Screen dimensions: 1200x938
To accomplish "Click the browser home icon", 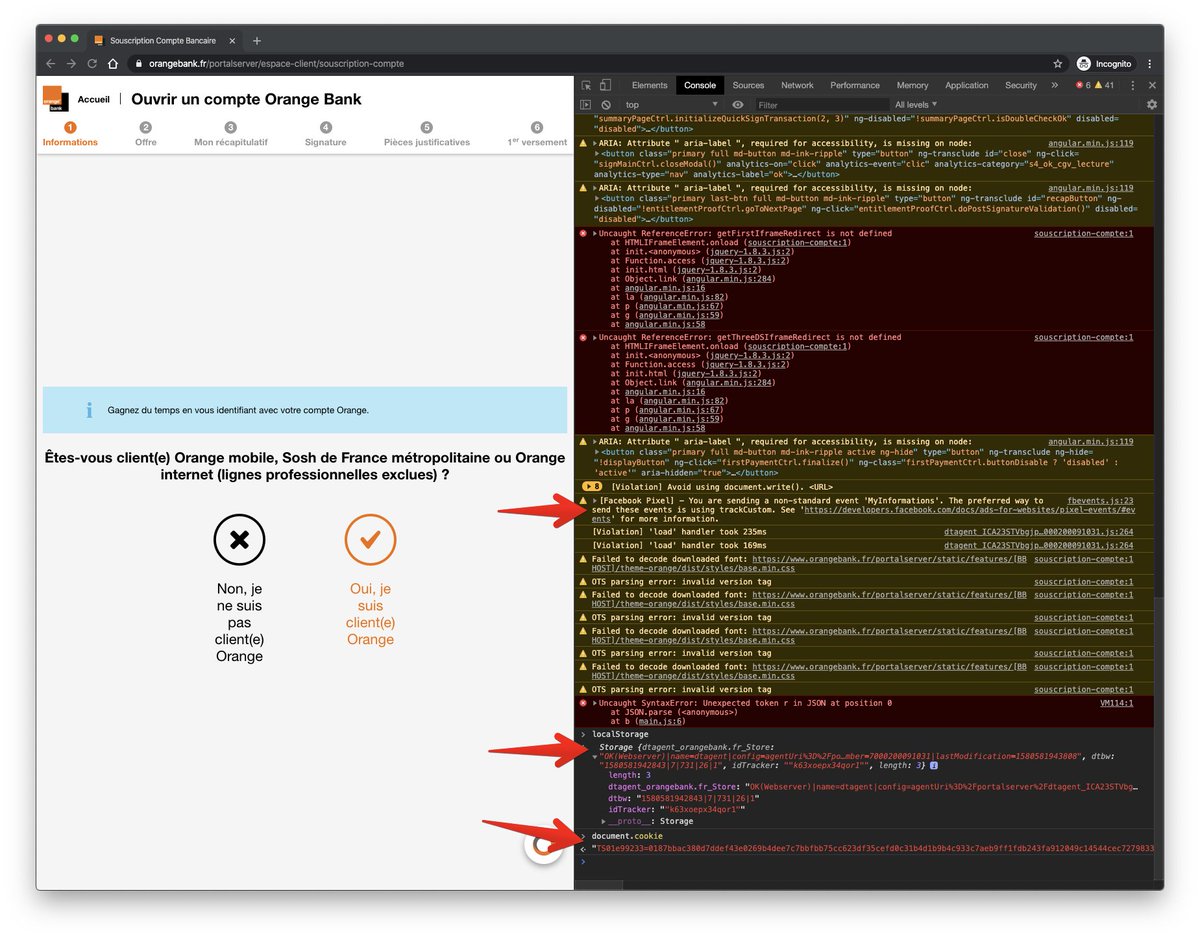I will click(115, 63).
